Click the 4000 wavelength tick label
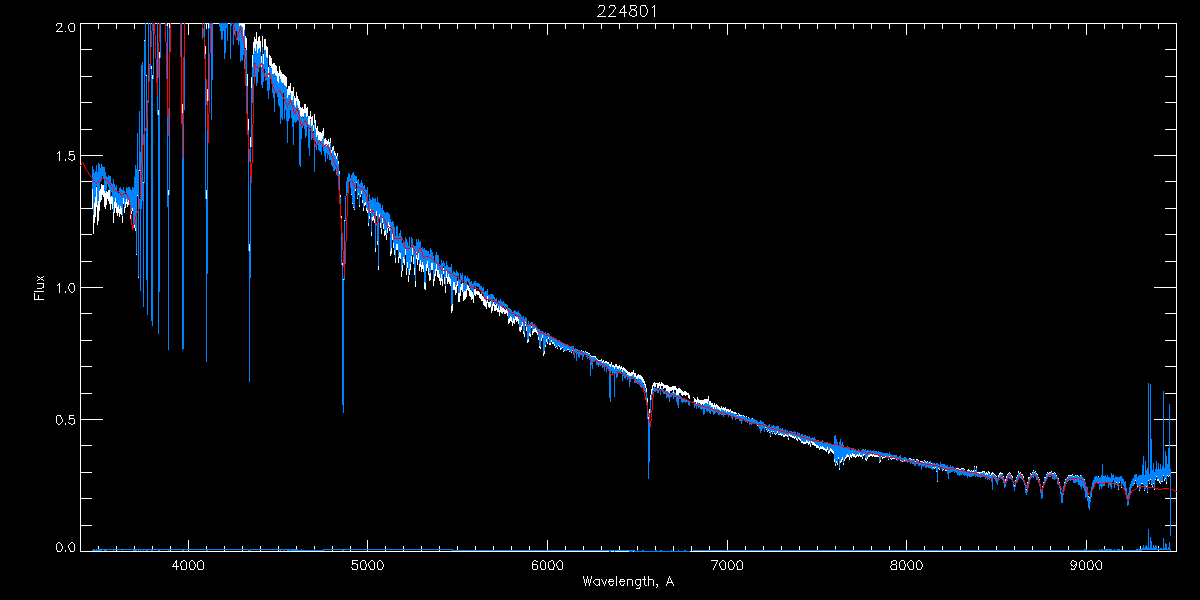Image resolution: width=1200 pixels, height=600 pixels. click(188, 566)
